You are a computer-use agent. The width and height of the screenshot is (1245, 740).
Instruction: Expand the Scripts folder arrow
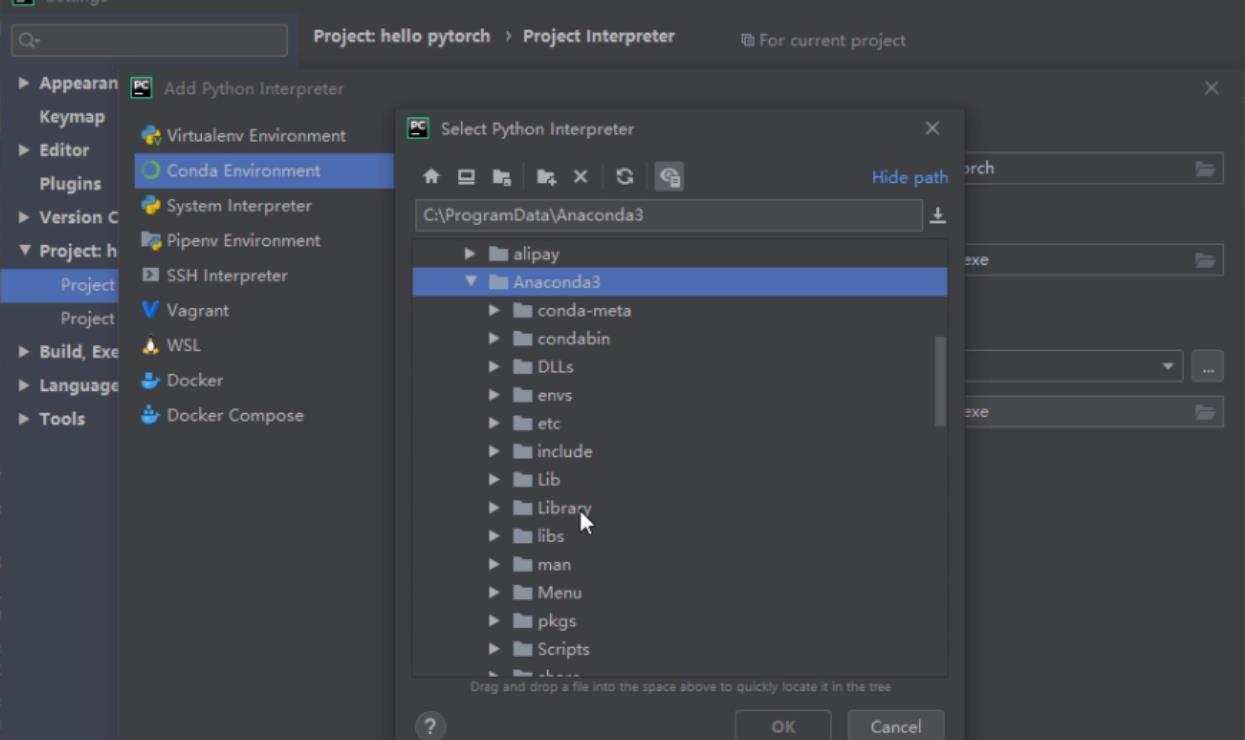(494, 649)
